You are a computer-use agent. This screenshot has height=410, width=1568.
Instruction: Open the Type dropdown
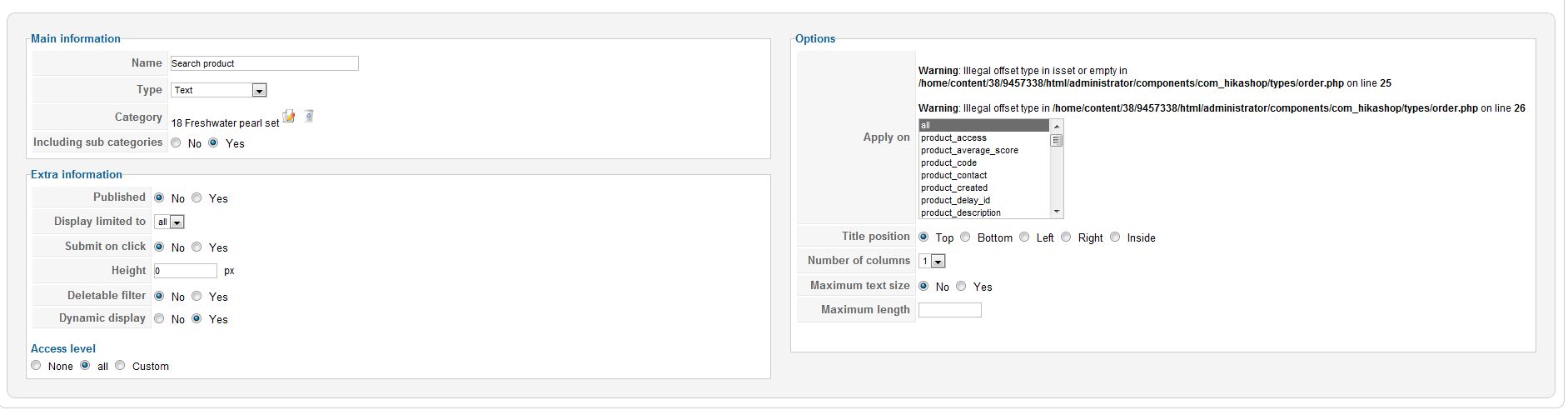click(x=259, y=90)
